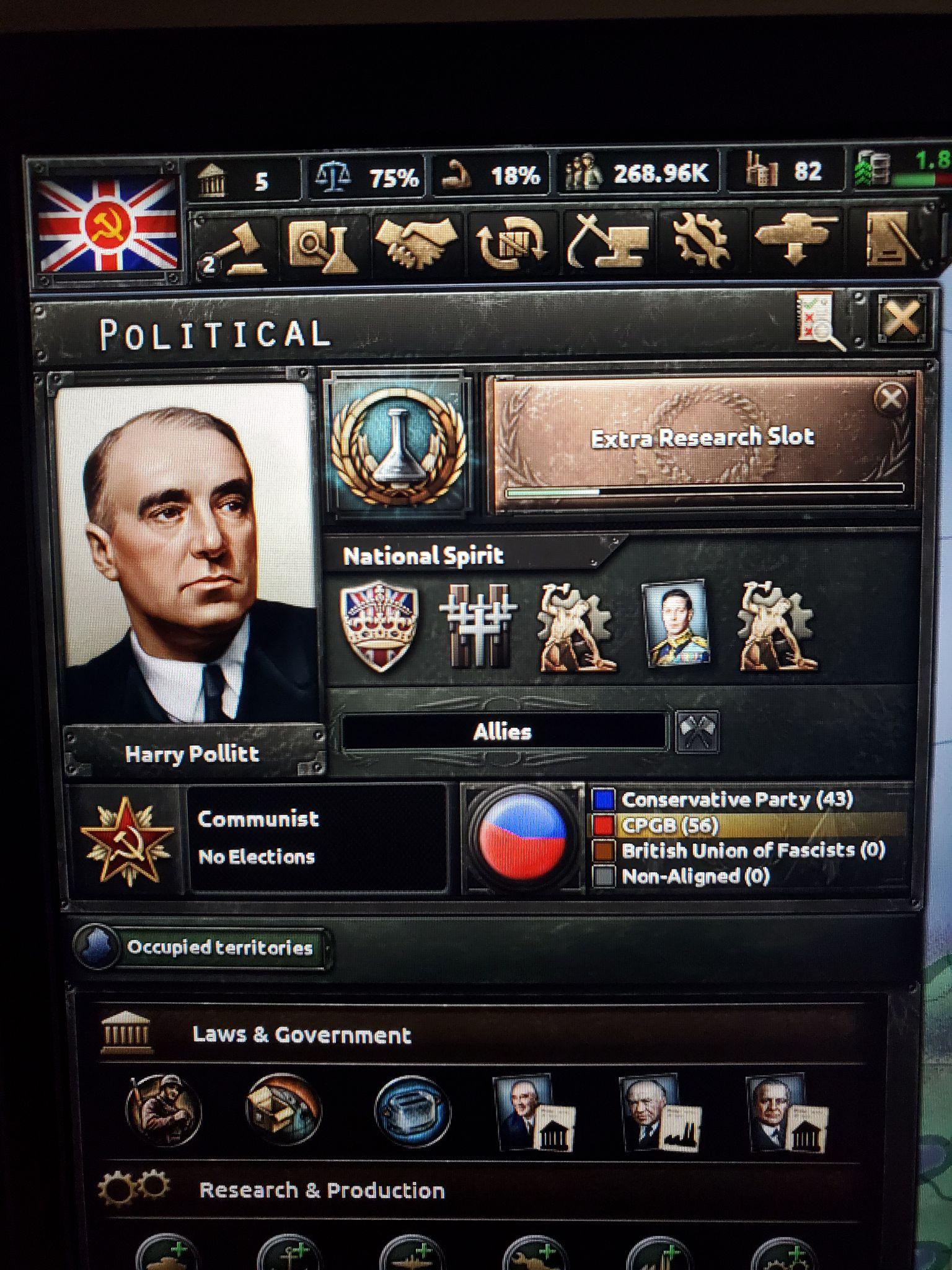Open Diplomacy handshake icon
The width and height of the screenshot is (952, 1270).
tap(416, 243)
